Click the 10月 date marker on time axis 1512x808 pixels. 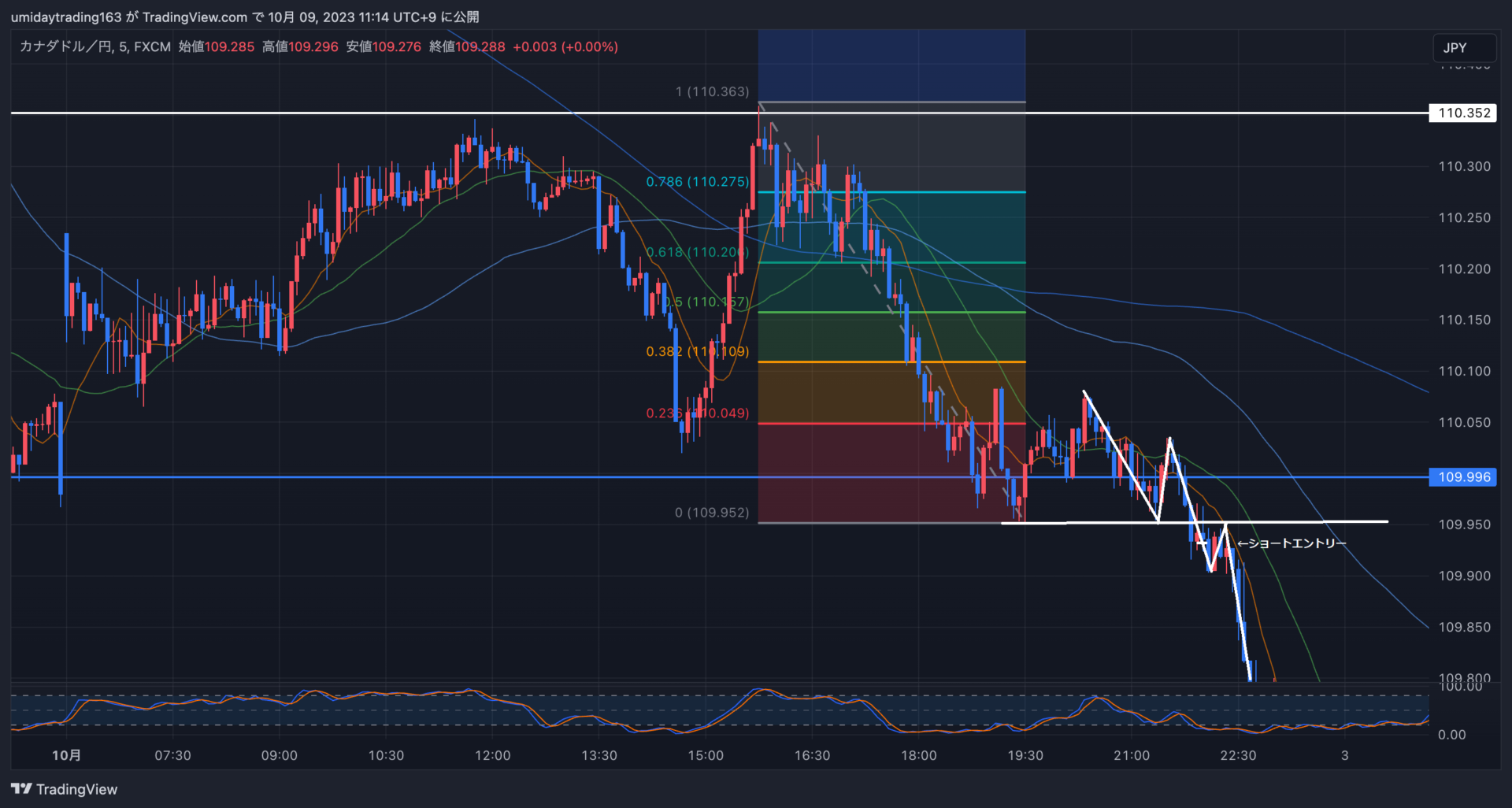(x=66, y=755)
